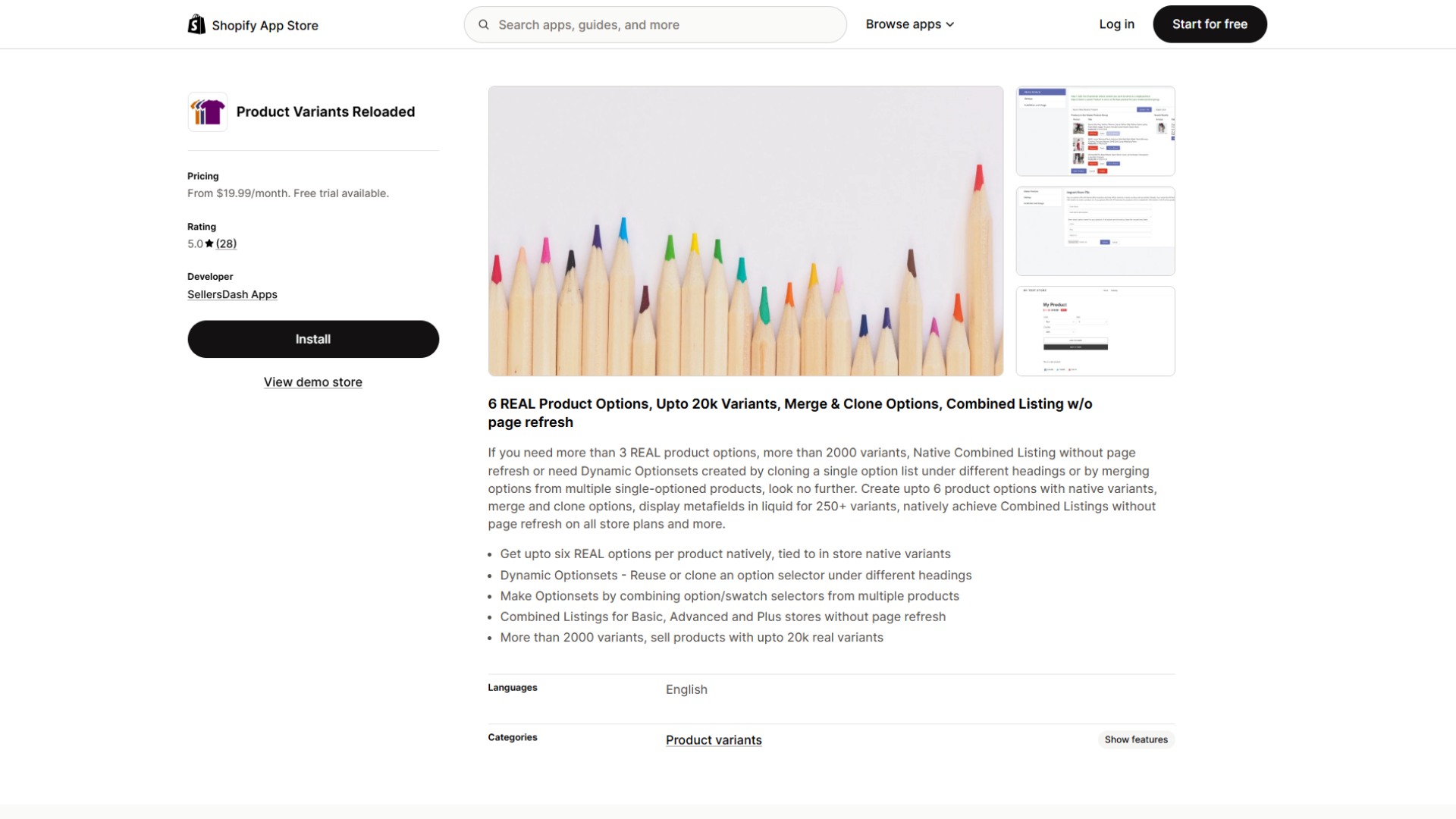Select the Product Variants Reloaded heading
This screenshot has height=819, width=1456.
325,111
